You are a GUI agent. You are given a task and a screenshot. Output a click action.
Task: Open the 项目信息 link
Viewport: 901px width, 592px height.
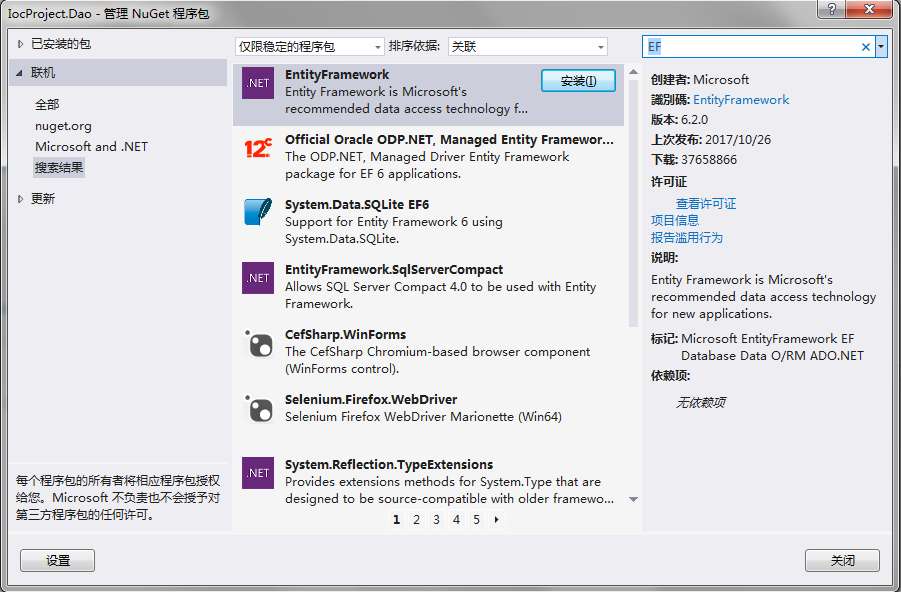pos(675,220)
